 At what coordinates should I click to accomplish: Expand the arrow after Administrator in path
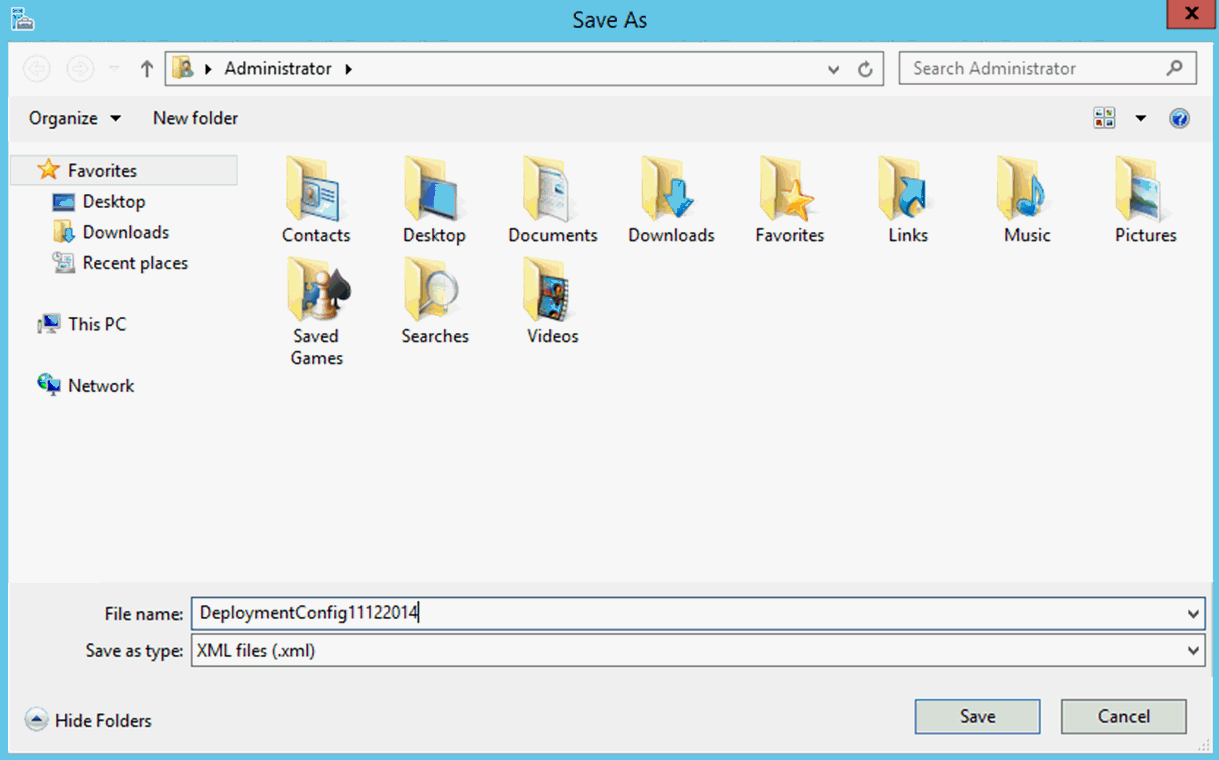point(348,68)
